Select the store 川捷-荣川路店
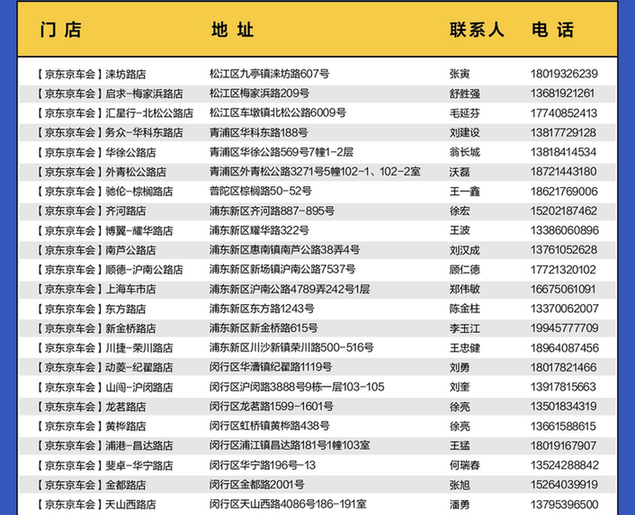The width and height of the screenshot is (635, 515). click(139, 348)
